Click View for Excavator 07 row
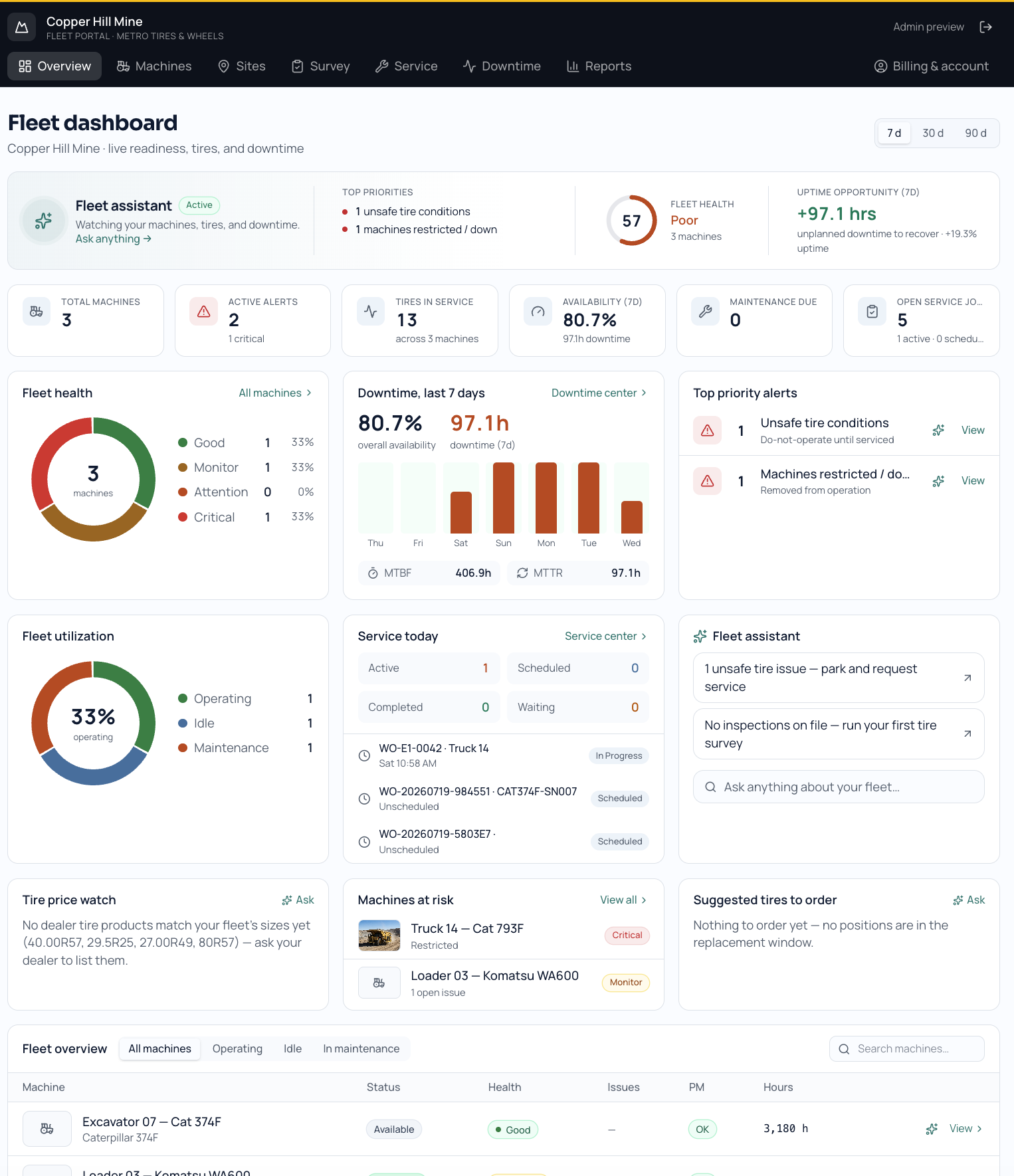 tap(965, 1129)
